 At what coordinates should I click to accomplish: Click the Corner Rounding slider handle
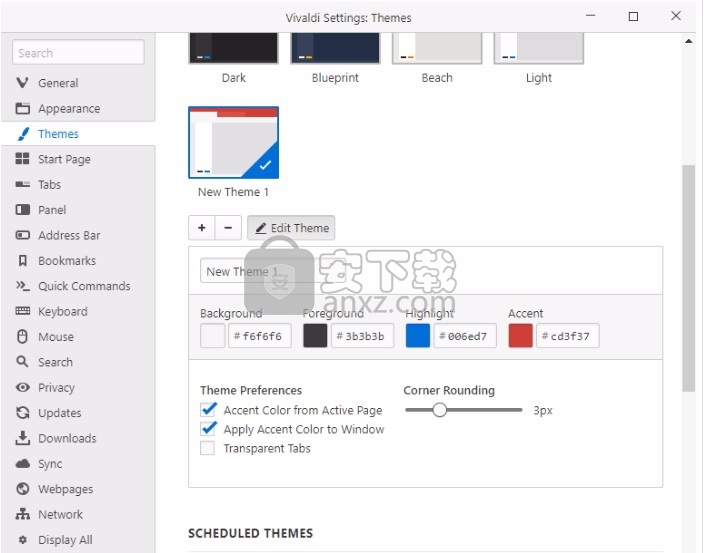(440, 410)
